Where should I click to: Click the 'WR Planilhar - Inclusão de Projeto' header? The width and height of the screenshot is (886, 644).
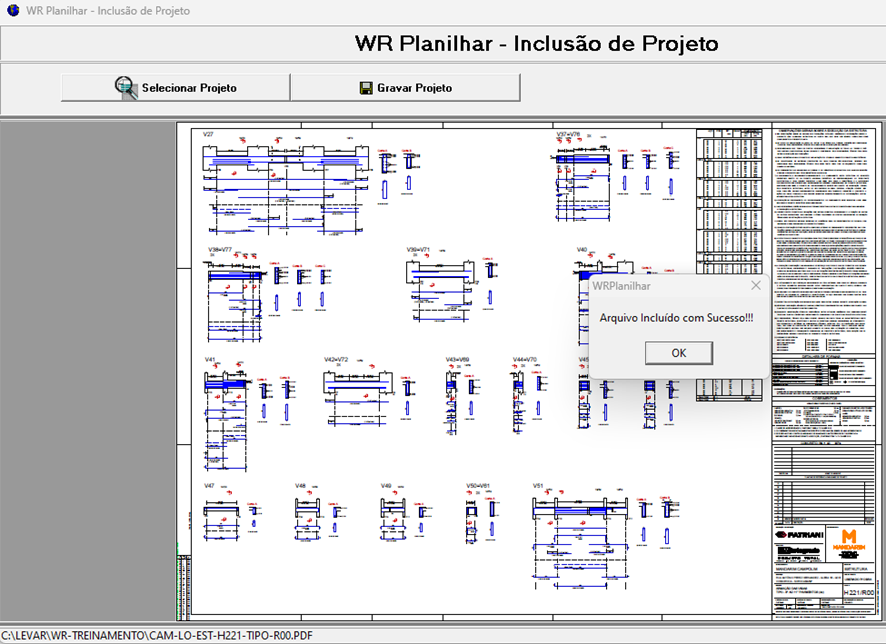click(536, 44)
